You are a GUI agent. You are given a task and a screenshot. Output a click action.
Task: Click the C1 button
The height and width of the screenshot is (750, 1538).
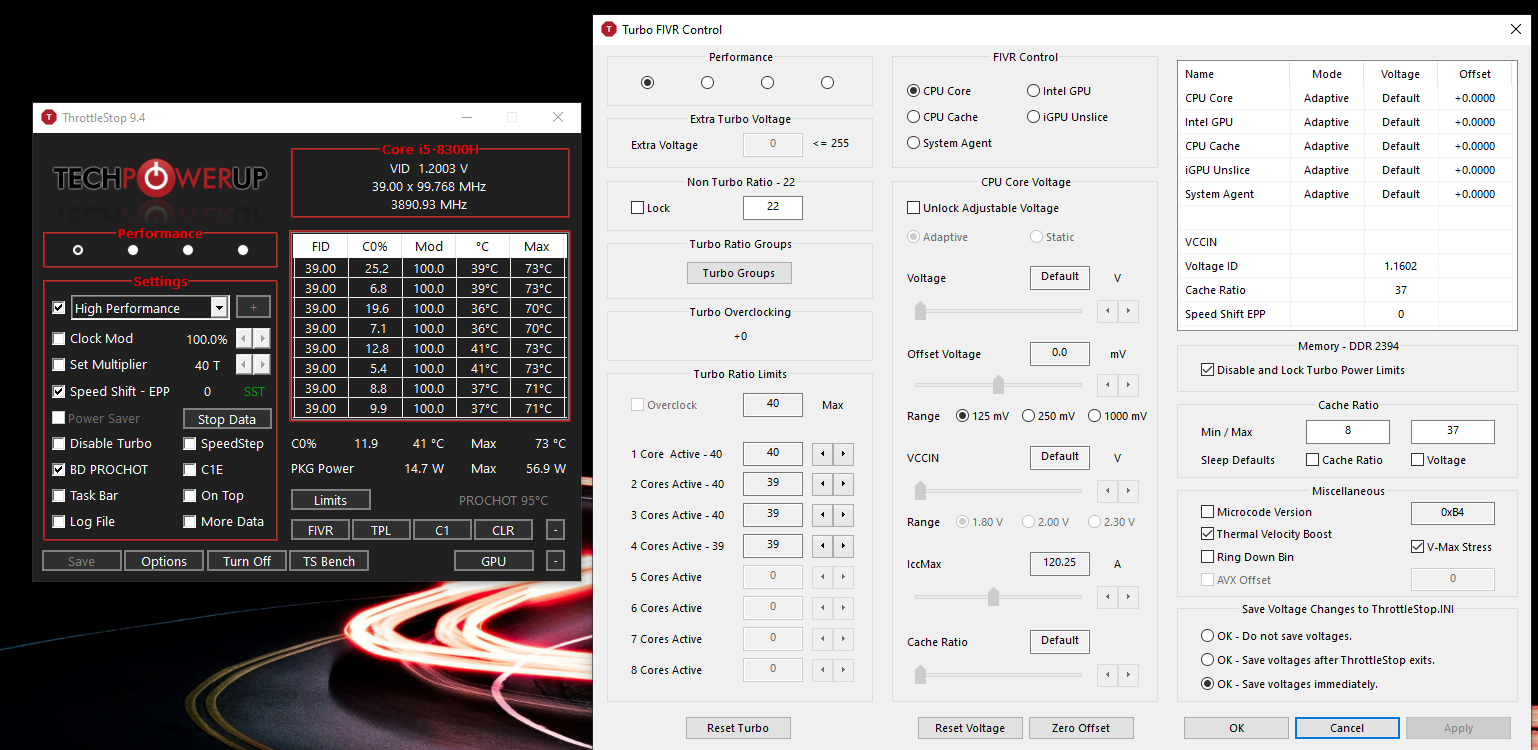[442, 530]
